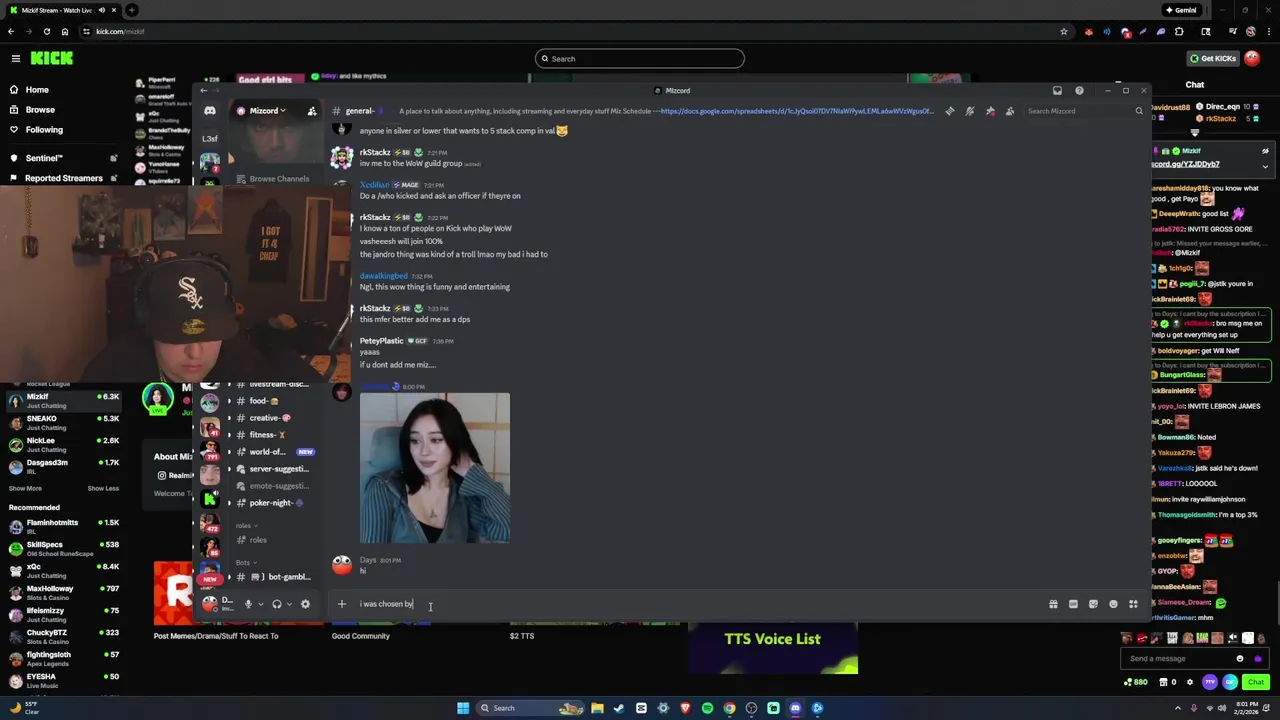Open Google Docs schedule link in channel topic
Screen dimensions: 1280x720
tap(797, 111)
